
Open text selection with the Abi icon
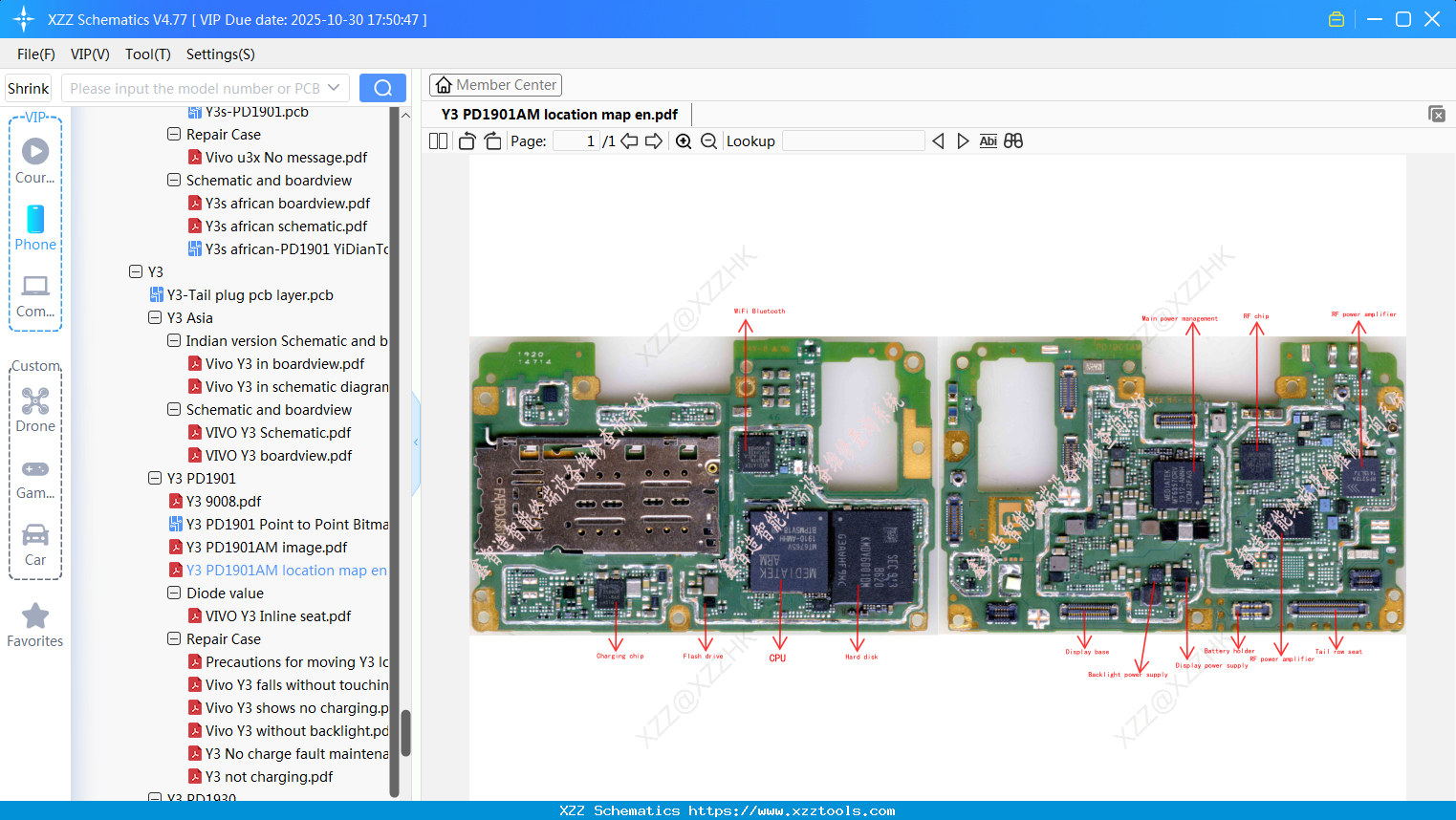point(988,140)
